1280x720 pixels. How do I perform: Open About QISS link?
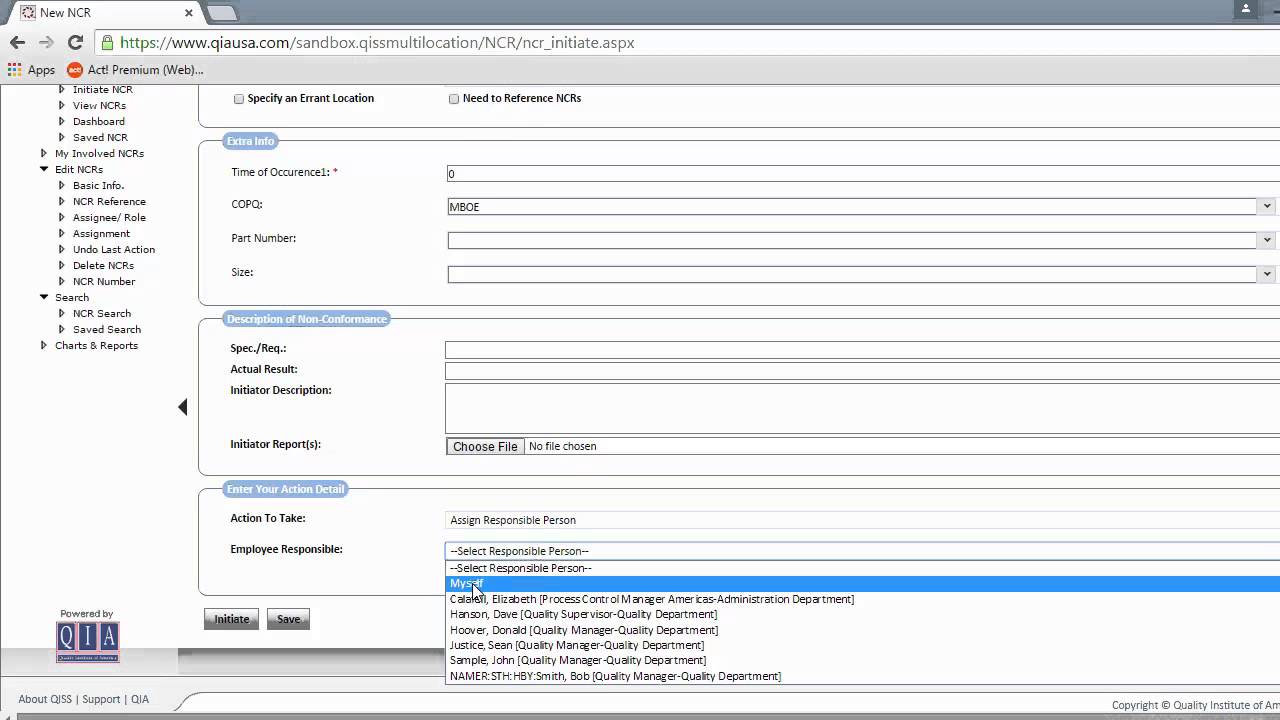(45, 699)
